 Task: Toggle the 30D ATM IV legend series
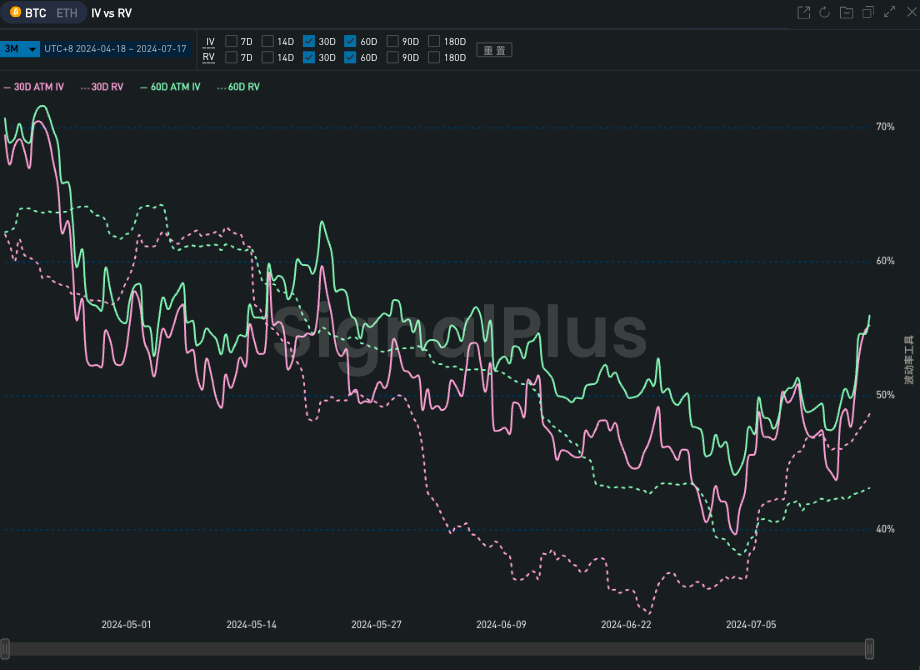coord(35,87)
